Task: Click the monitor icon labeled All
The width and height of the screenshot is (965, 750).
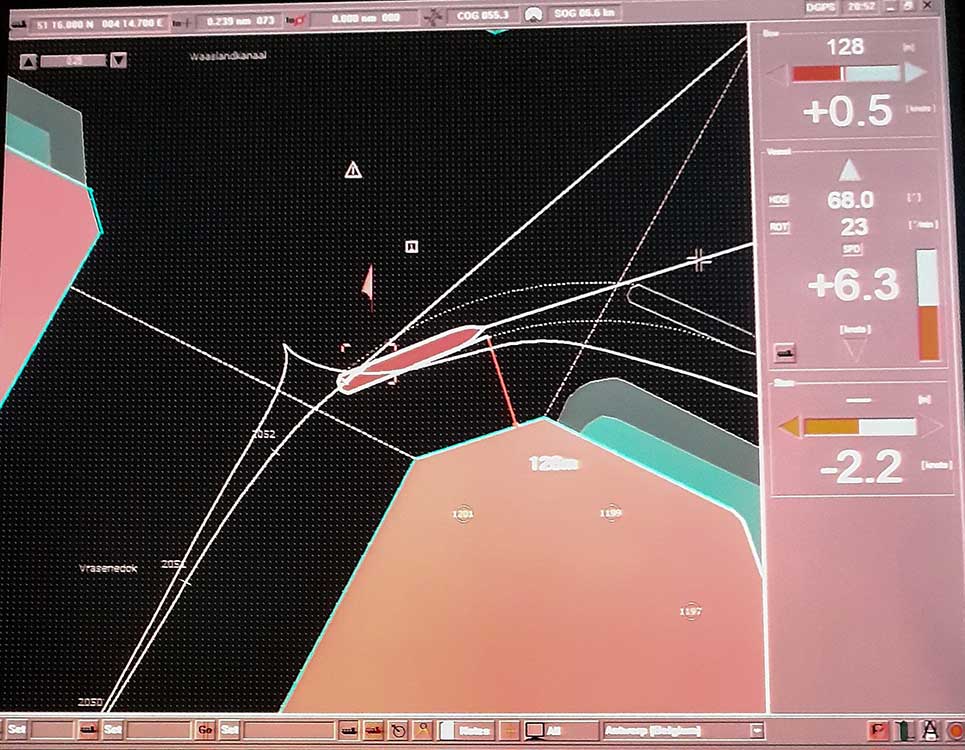Action: pos(535,731)
